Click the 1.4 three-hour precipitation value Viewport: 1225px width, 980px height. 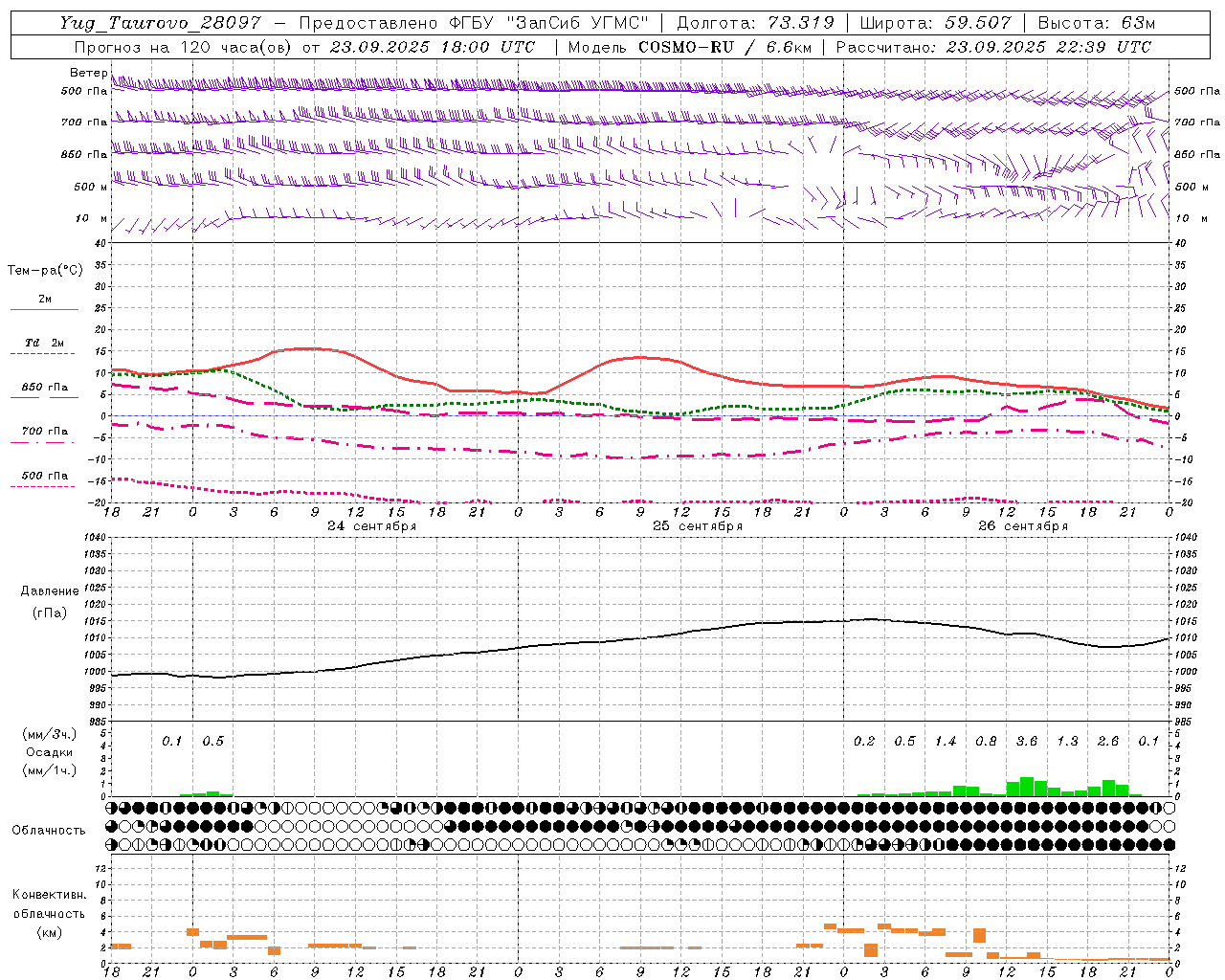(946, 742)
